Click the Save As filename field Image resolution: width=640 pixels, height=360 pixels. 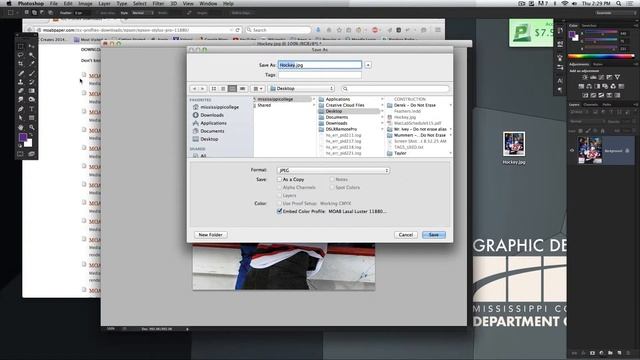[x=320, y=65]
